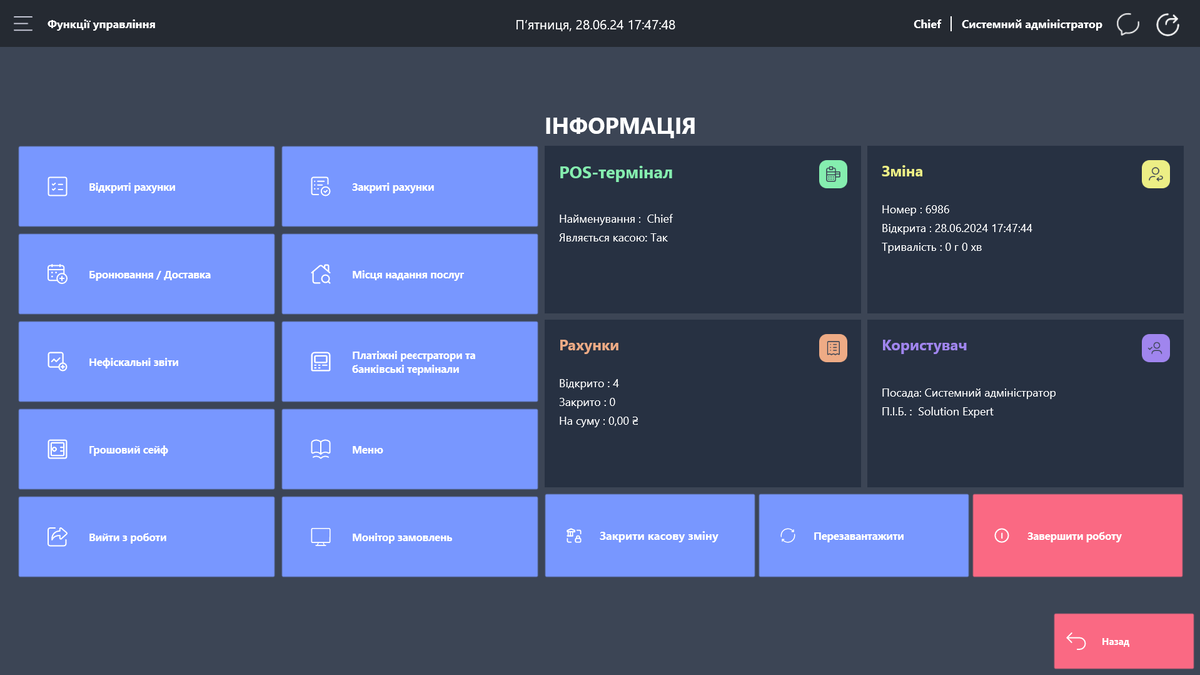
Task: Click the Назад button at the bottom-right
Action: [1122, 641]
